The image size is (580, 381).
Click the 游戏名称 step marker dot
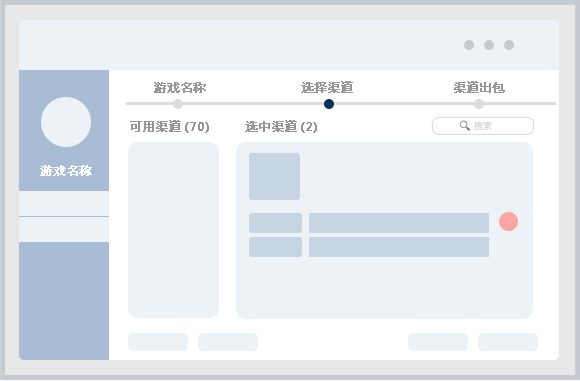(178, 104)
